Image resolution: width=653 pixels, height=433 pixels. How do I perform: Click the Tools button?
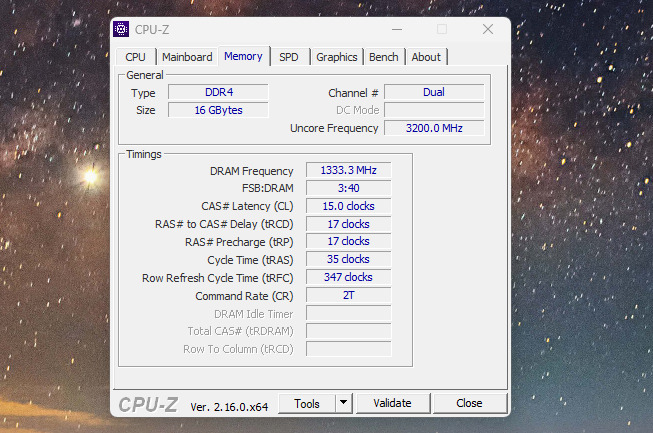[x=307, y=403]
